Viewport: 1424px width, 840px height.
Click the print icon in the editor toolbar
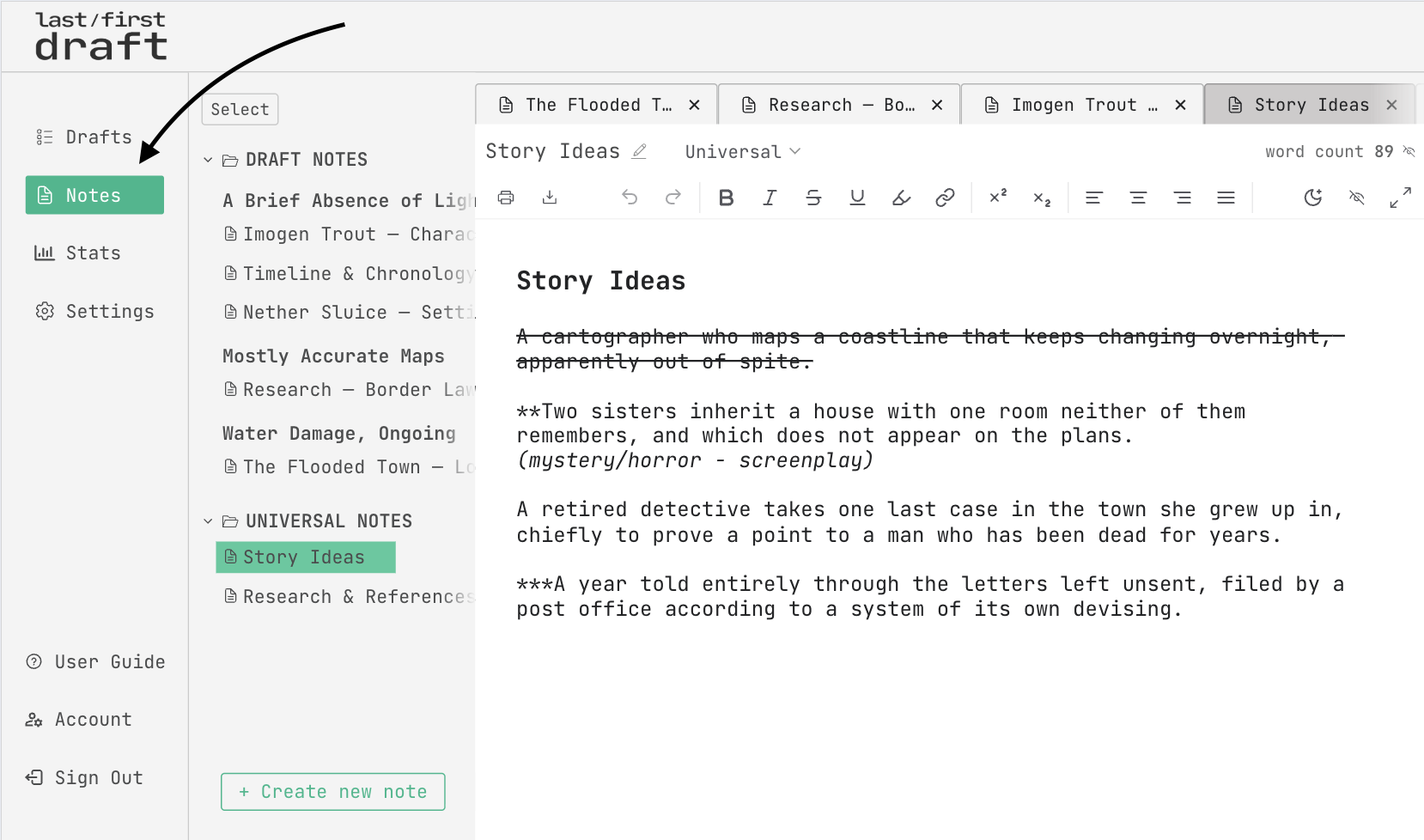506,198
